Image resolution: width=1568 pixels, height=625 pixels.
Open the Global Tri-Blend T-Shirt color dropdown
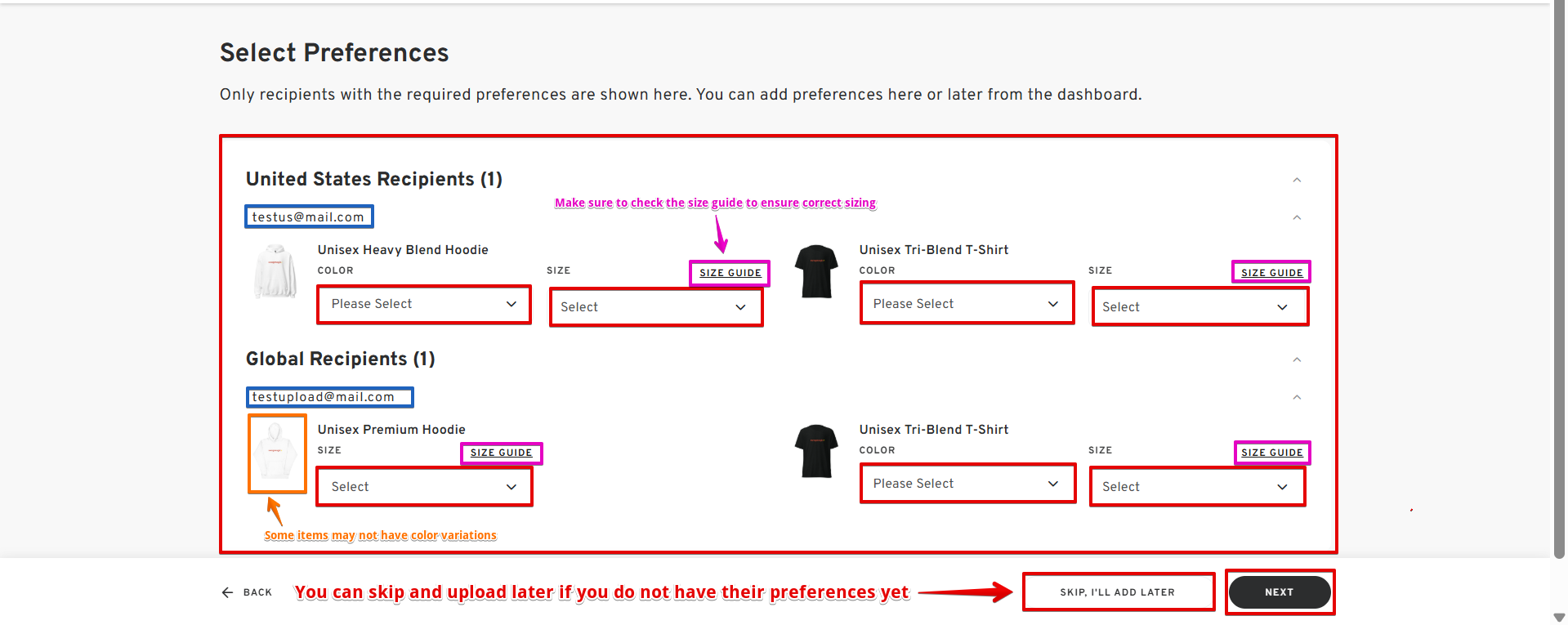tap(966, 484)
